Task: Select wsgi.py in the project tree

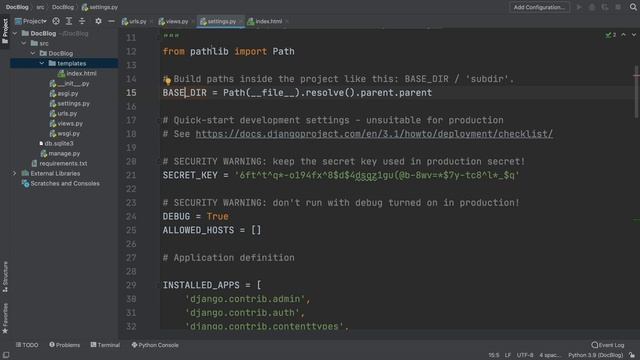Action: point(65,133)
